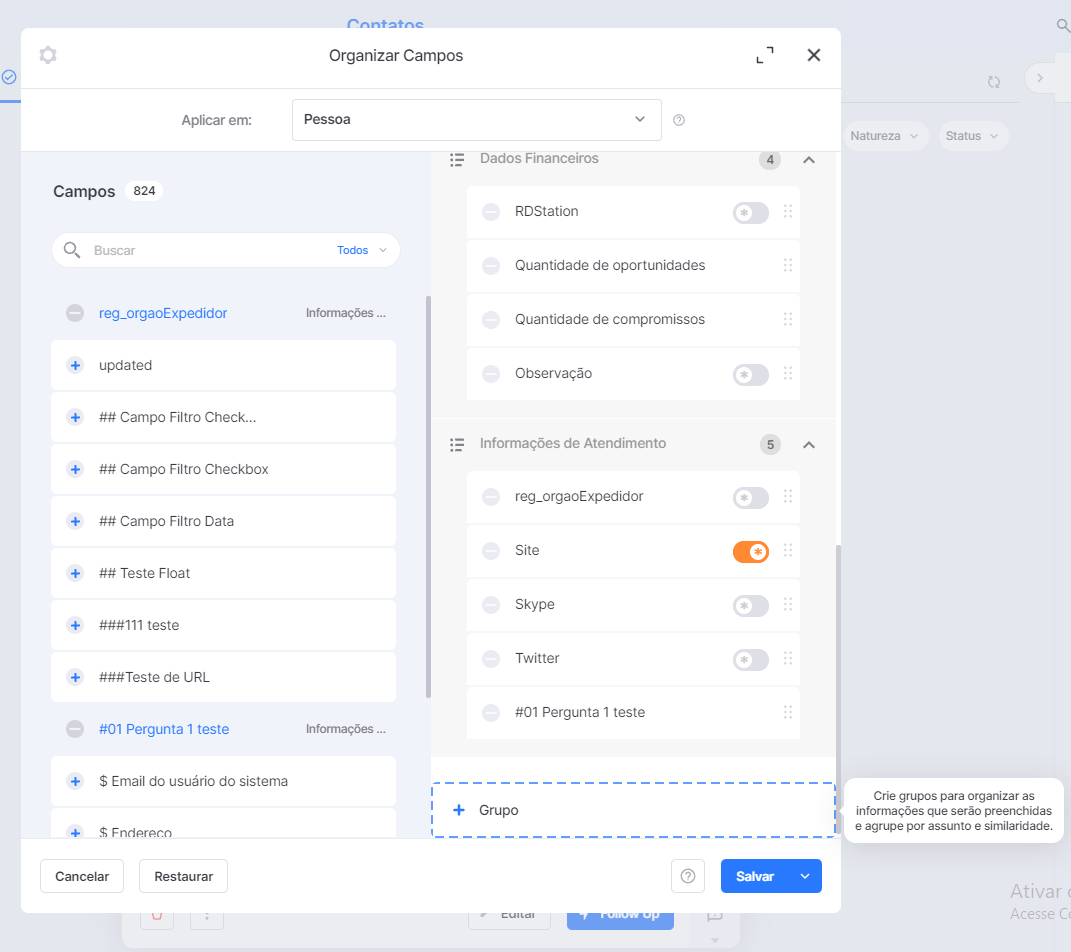Viewport: 1071px width, 952px height.
Task: Remove the Skype field from group
Action: (491, 604)
